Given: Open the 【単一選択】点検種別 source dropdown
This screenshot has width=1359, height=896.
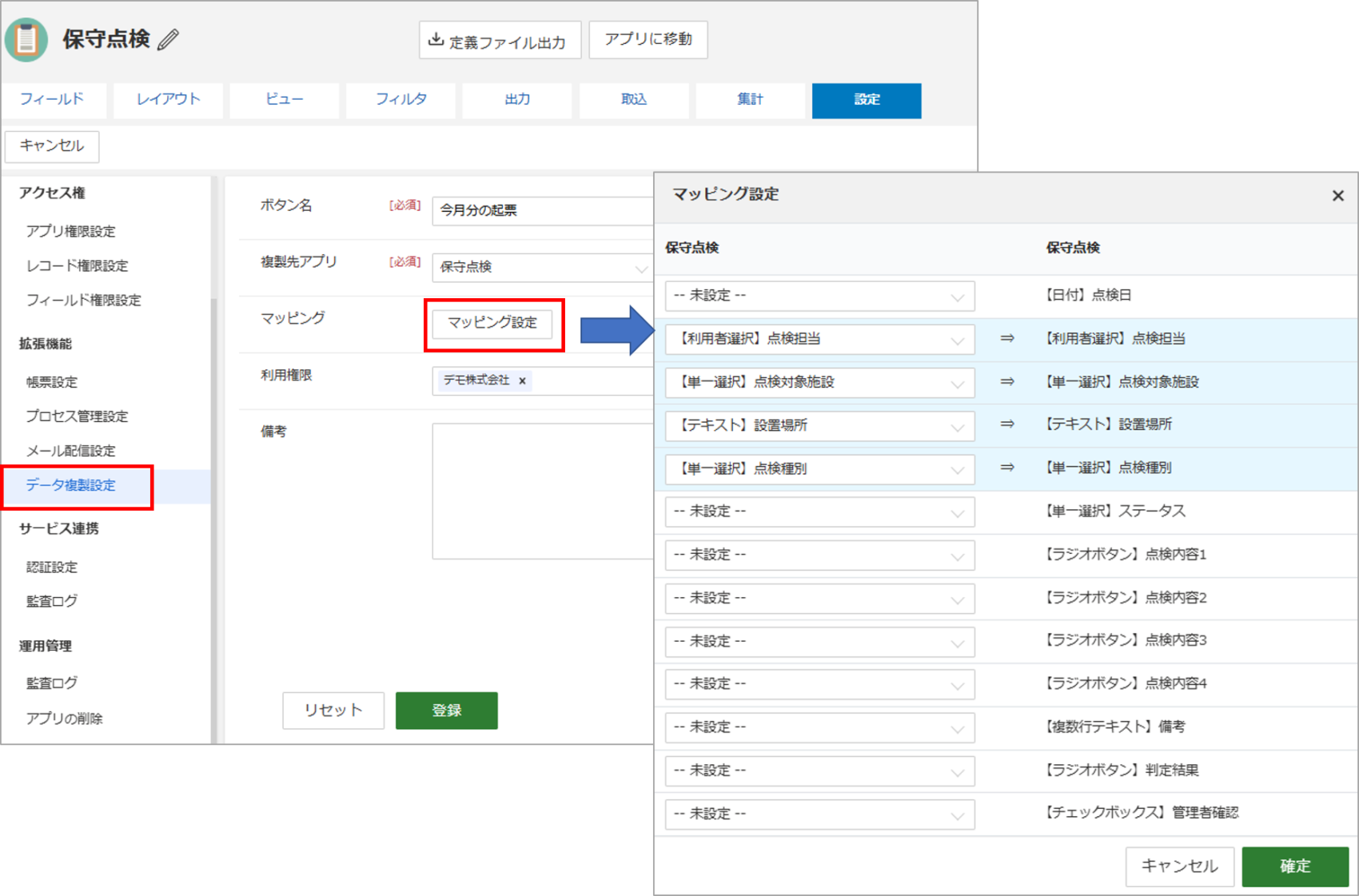Looking at the screenshot, I should tap(819, 468).
